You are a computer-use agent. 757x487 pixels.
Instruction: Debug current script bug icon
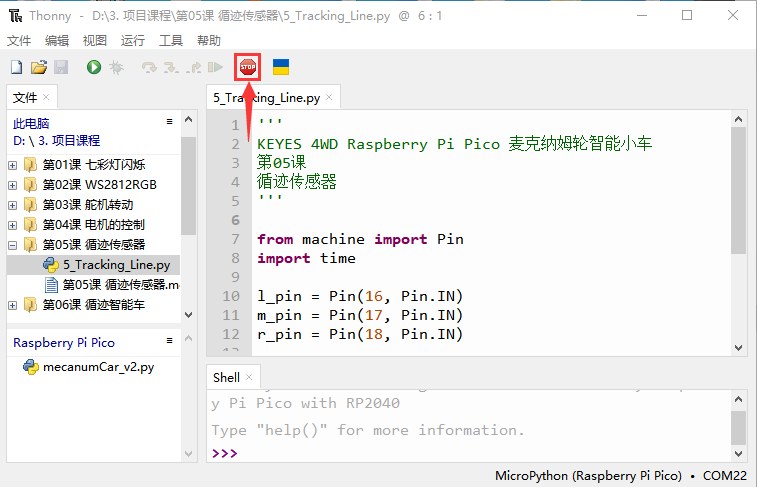pyautogui.click(x=116, y=67)
